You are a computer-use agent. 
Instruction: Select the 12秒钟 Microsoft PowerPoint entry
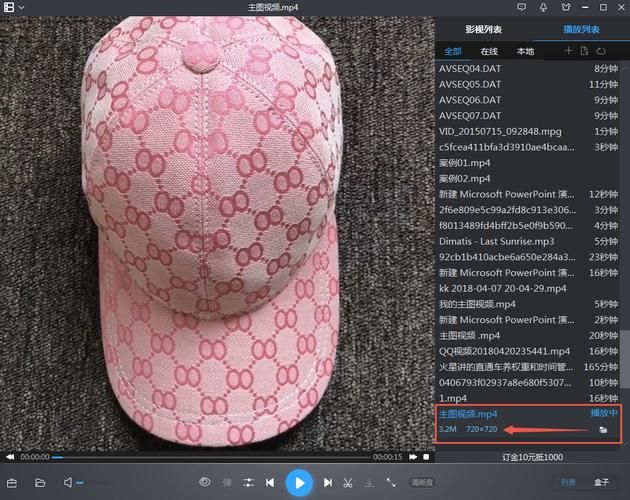pos(528,194)
